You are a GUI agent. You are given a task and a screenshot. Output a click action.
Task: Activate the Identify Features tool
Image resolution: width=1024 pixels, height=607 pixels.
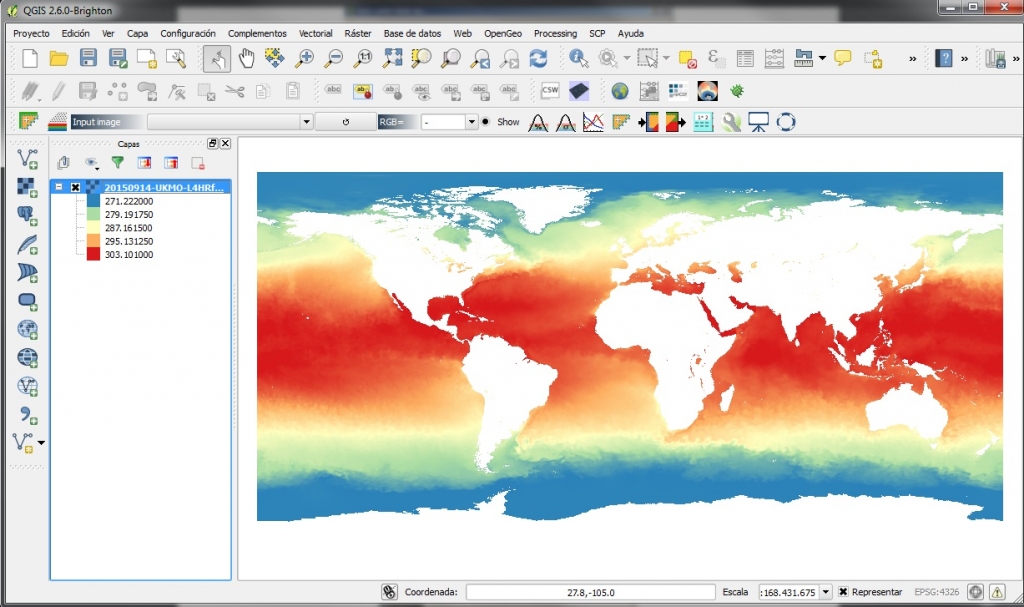579,59
